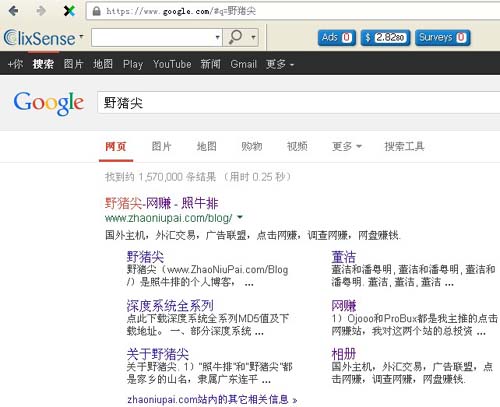Image resolution: width=500 pixels, height=407 pixels.
Task: Click the green URL www.zhaoniupai.com/blog/
Action: tap(168, 218)
